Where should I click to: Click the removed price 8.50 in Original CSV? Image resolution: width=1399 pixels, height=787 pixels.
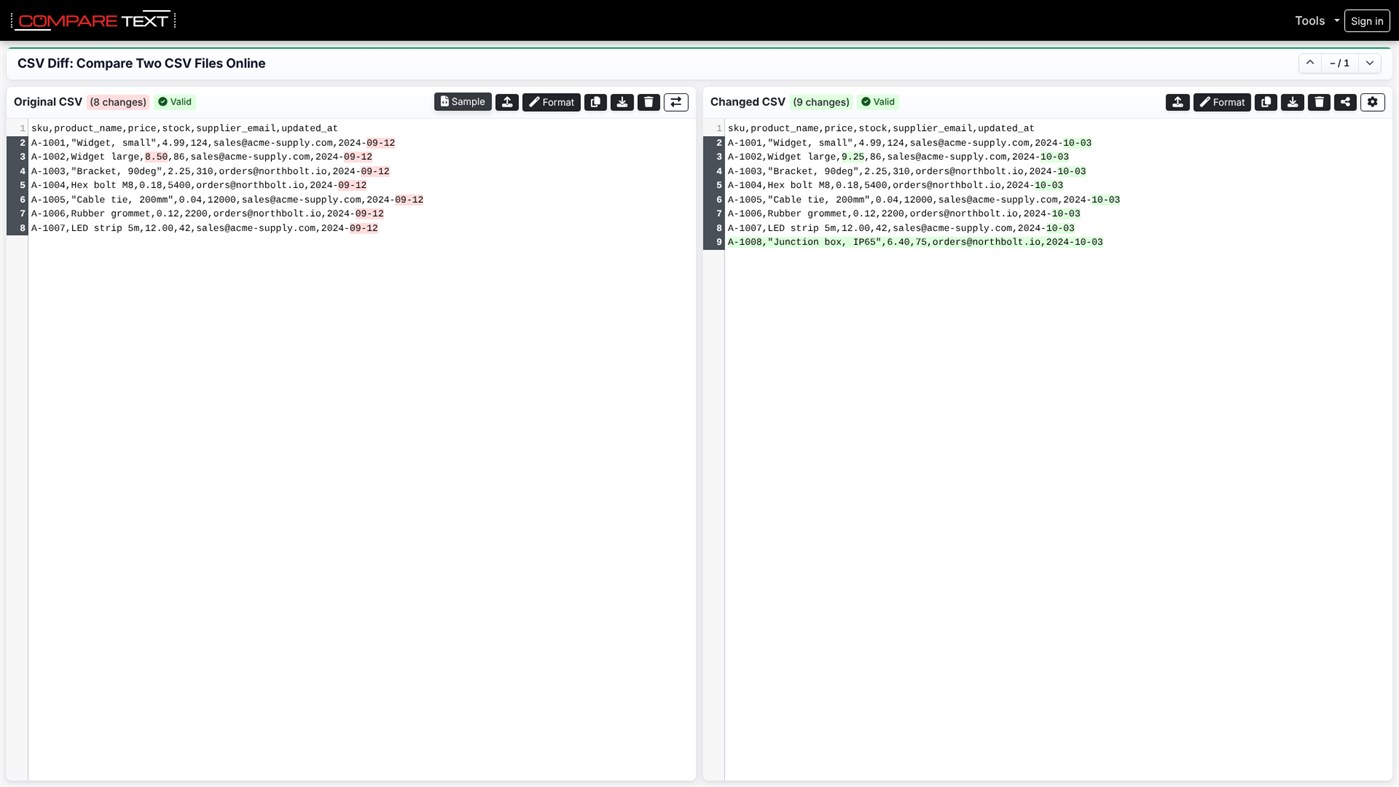tap(156, 157)
